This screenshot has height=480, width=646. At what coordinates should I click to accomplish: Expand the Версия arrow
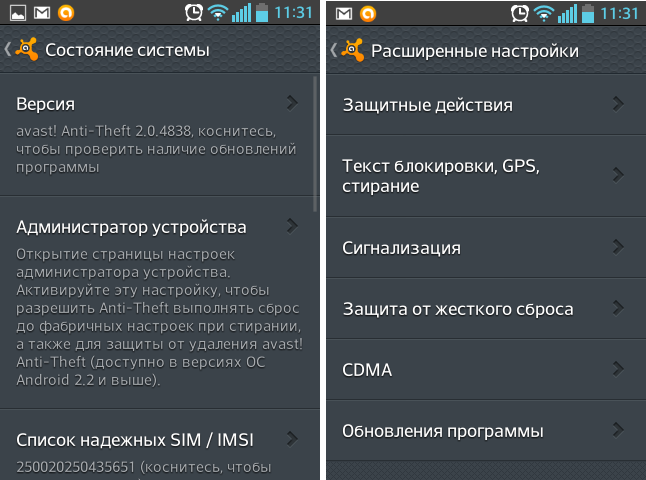point(291,102)
